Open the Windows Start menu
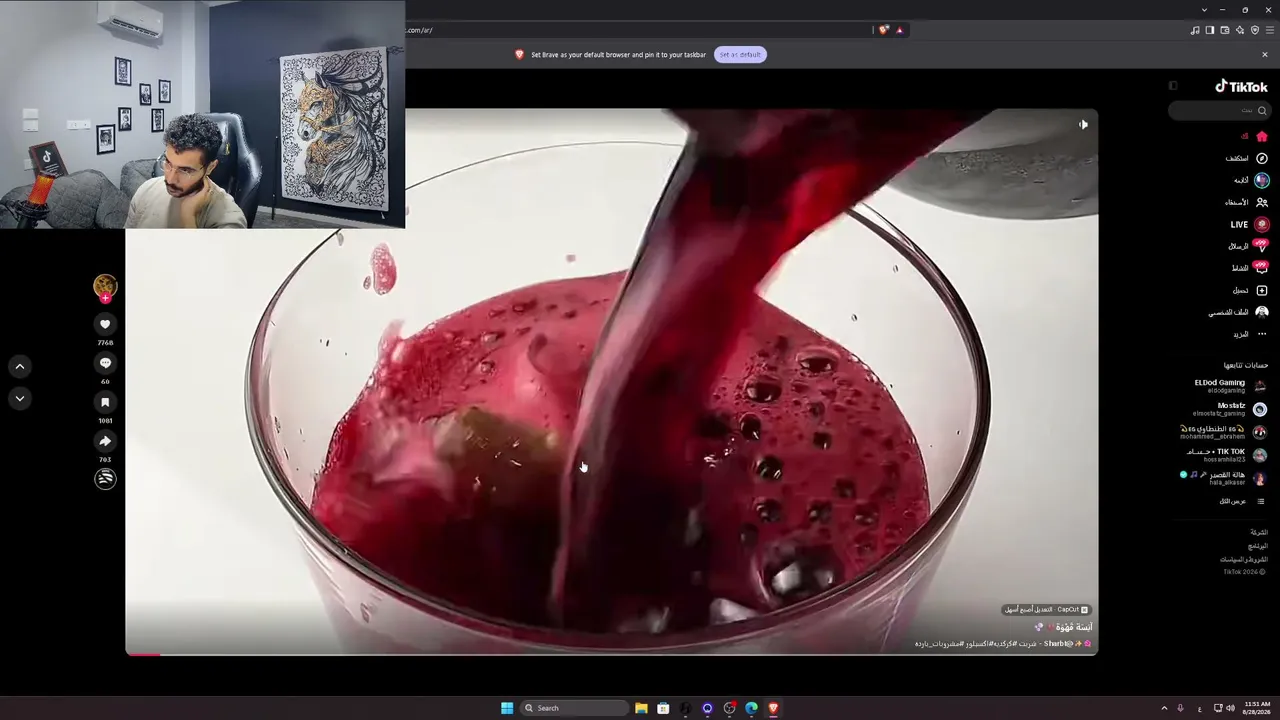1280x720 pixels. pyautogui.click(x=507, y=708)
